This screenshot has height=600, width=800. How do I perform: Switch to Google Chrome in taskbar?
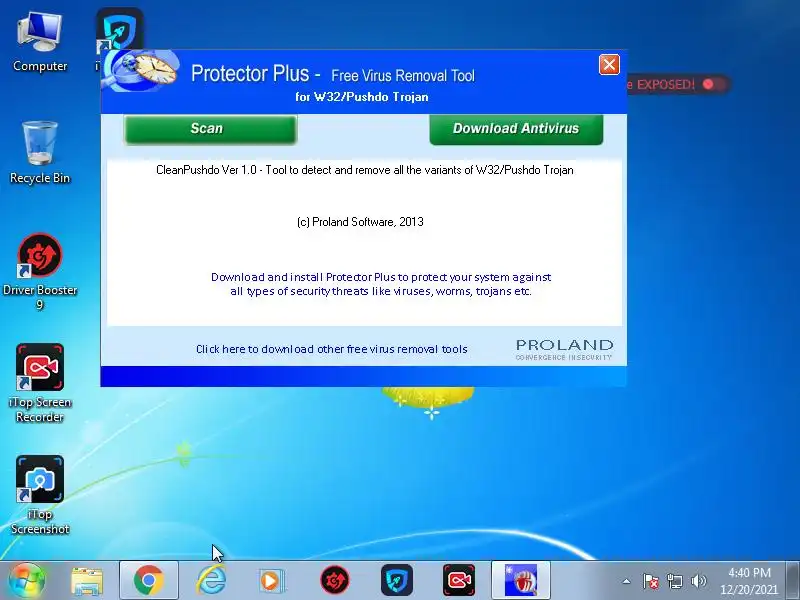coord(149,581)
